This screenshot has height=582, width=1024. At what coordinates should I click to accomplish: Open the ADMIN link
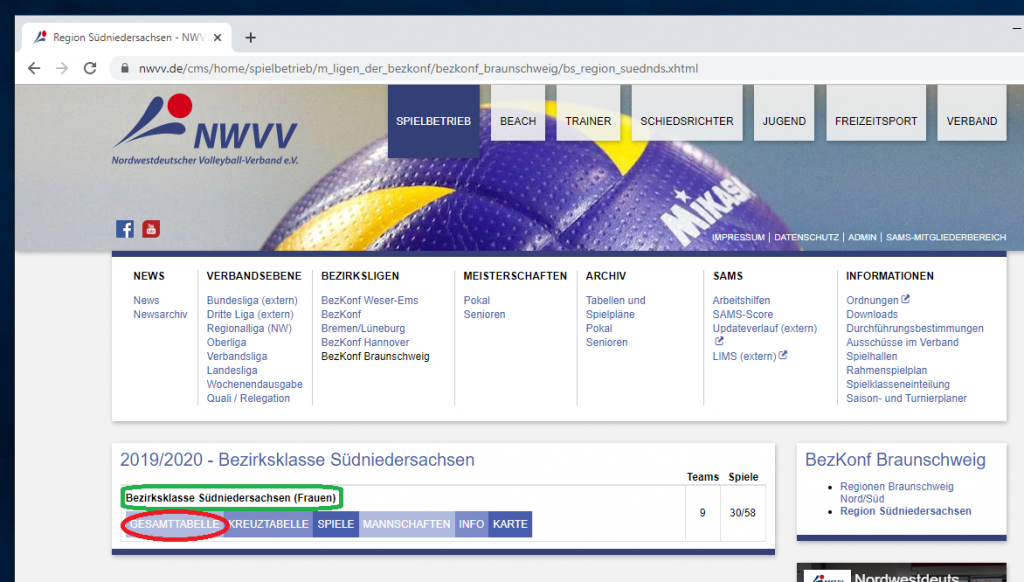(862, 237)
